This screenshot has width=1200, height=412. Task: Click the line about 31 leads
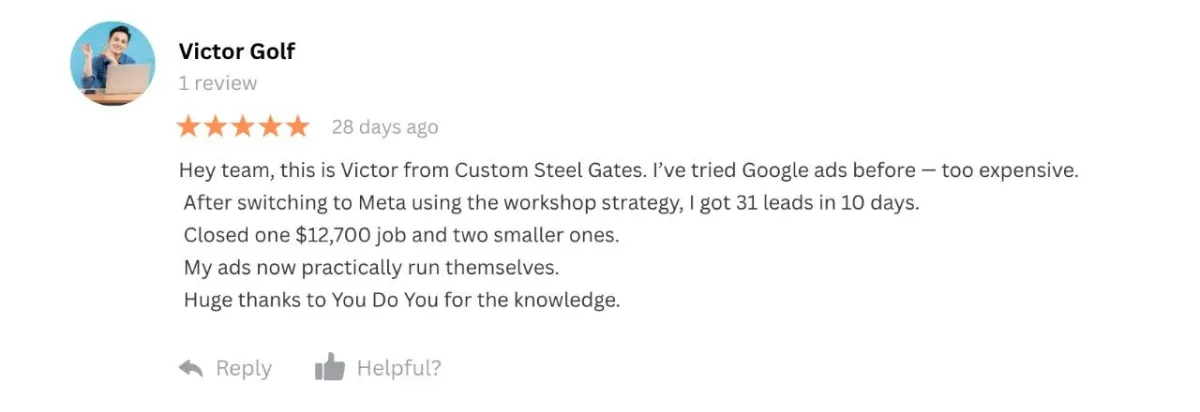click(551, 203)
